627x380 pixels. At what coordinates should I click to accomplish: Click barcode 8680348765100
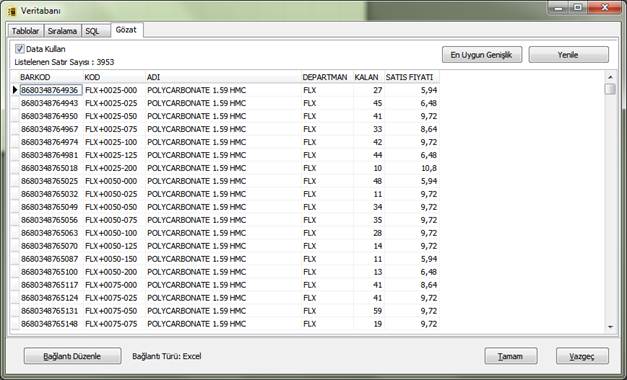(x=51, y=272)
